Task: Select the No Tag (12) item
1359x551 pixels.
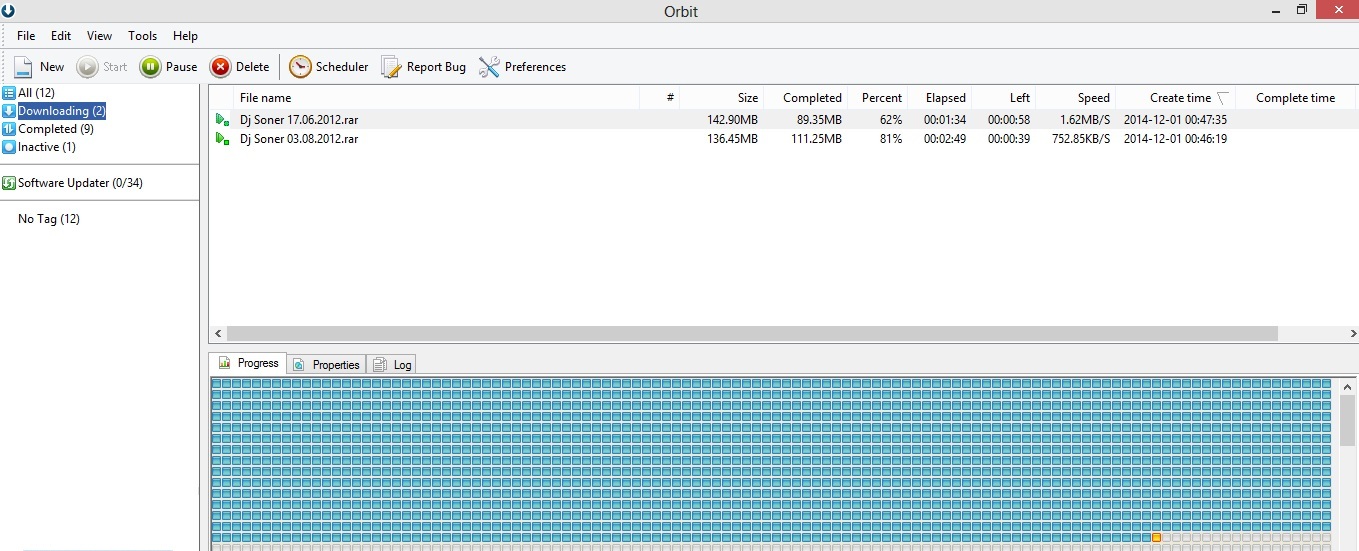Action: point(49,219)
